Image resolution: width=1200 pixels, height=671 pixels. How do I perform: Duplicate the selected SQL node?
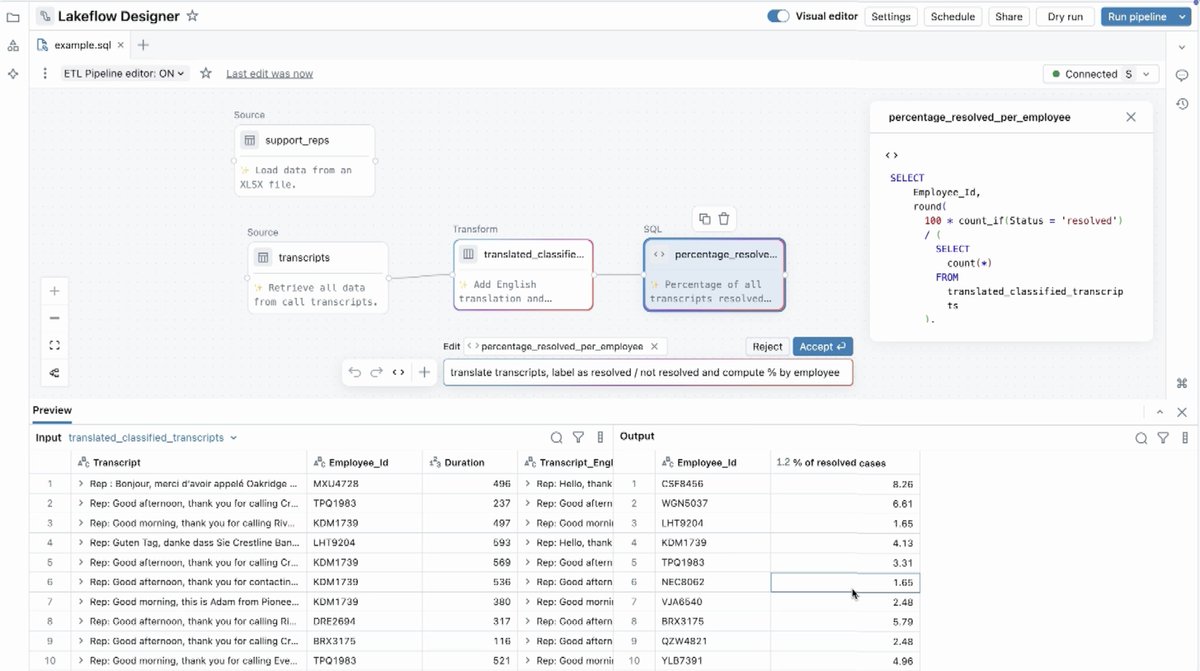tap(705, 219)
